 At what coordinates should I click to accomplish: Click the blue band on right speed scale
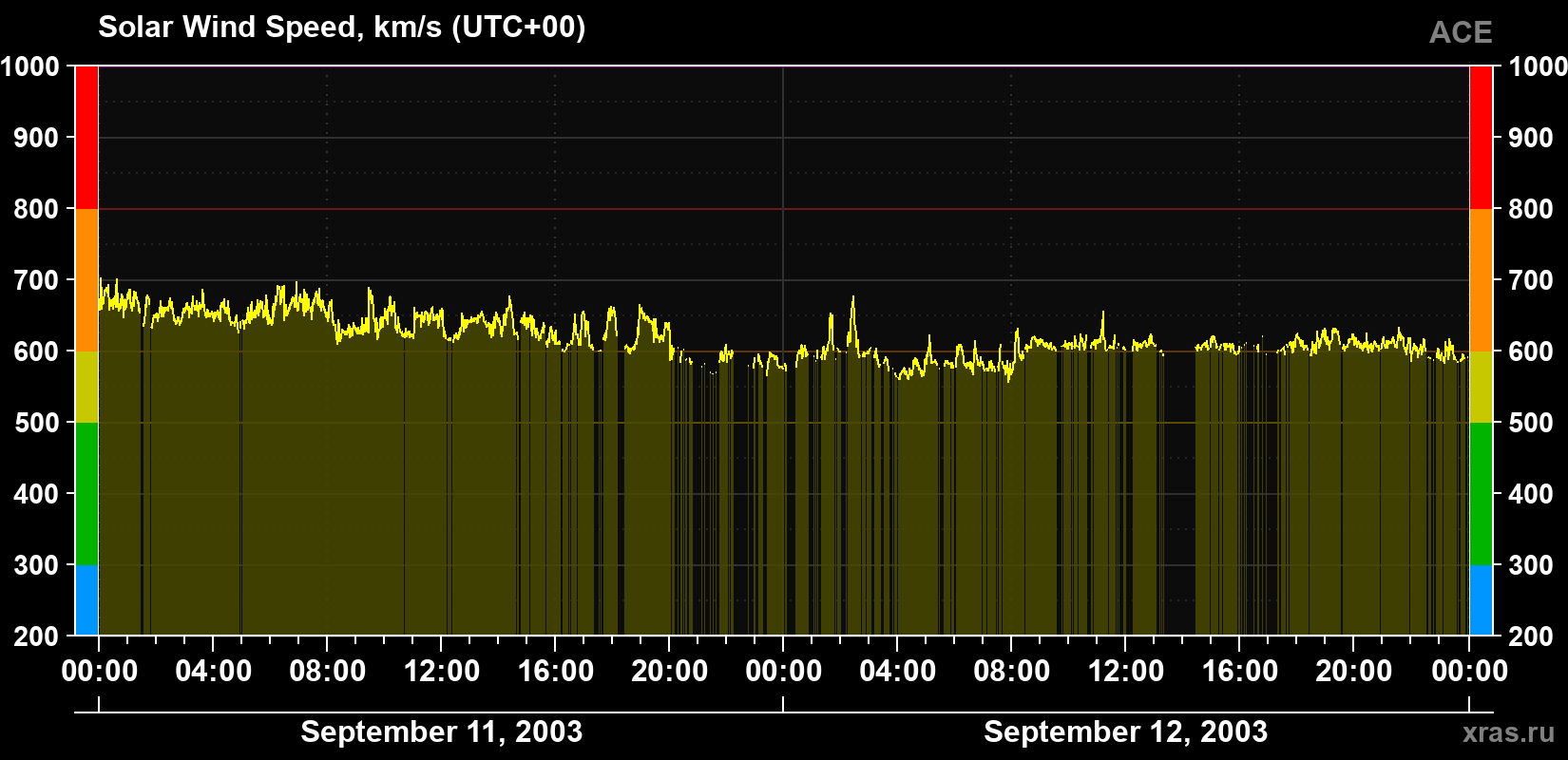pyautogui.click(x=1482, y=600)
